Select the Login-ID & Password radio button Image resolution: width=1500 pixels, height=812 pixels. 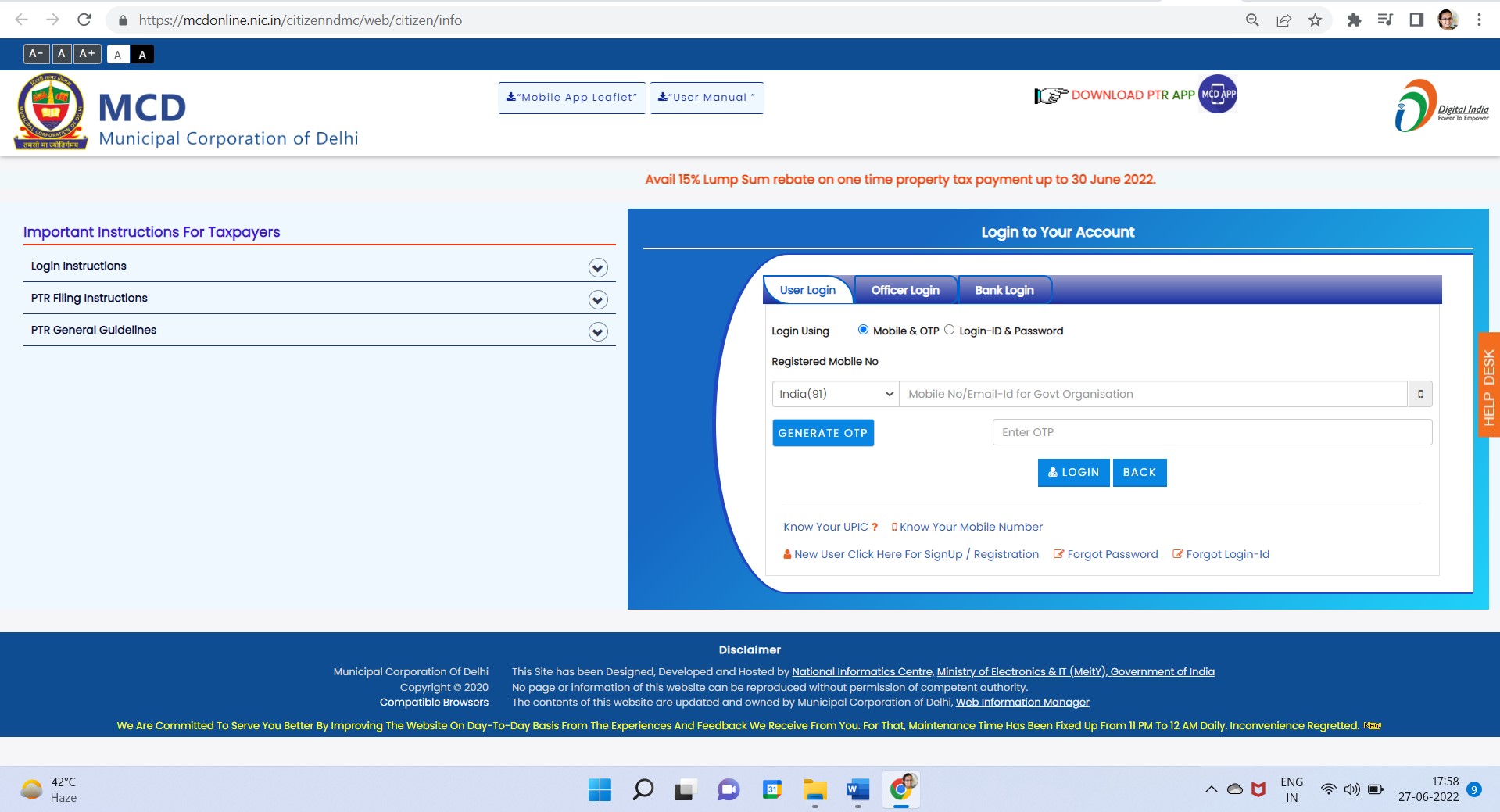point(950,330)
